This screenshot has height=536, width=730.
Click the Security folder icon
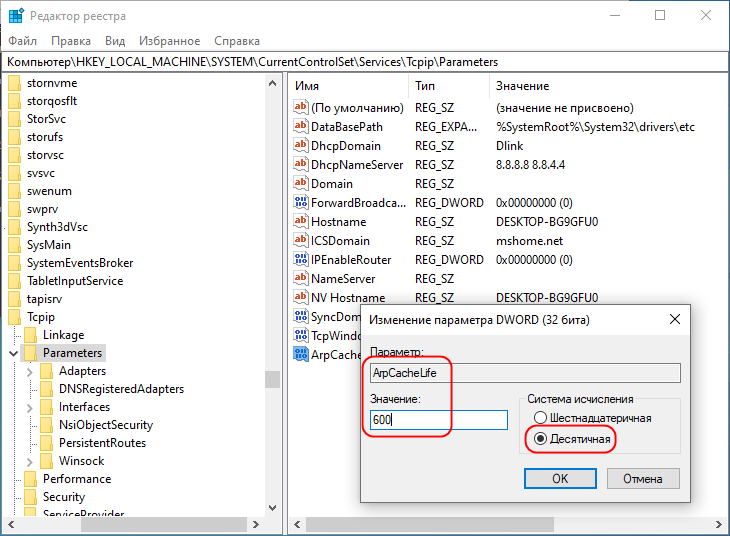tap(31, 497)
